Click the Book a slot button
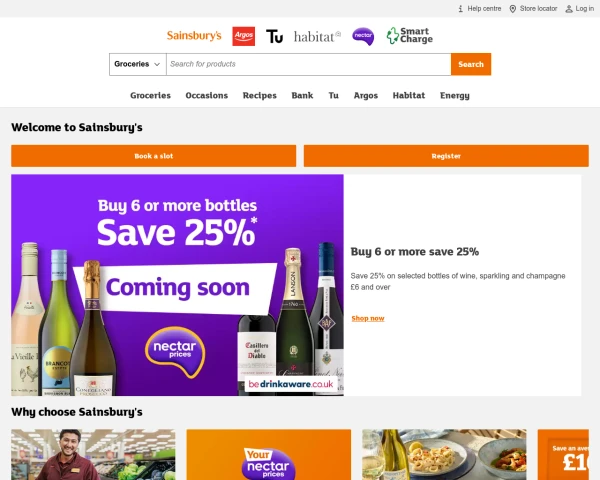The height and width of the screenshot is (480, 600). [x=153, y=156]
